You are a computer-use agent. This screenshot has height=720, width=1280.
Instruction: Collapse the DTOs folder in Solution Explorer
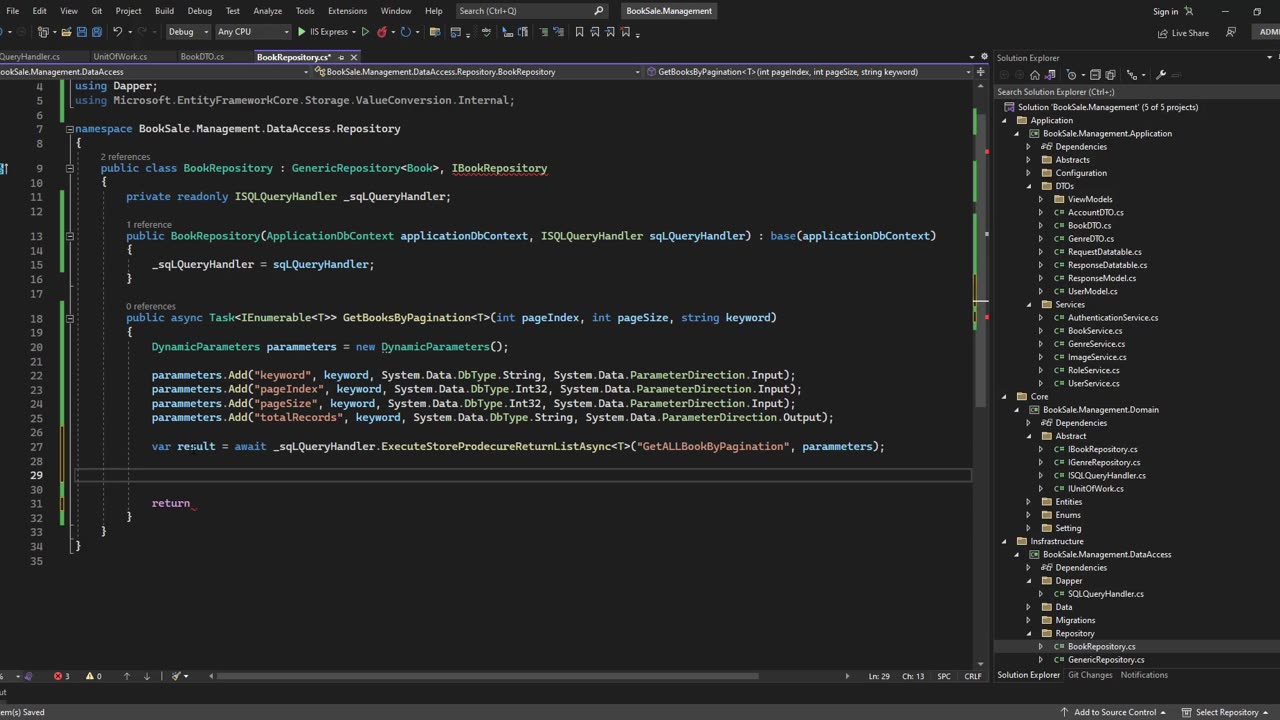click(1029, 186)
